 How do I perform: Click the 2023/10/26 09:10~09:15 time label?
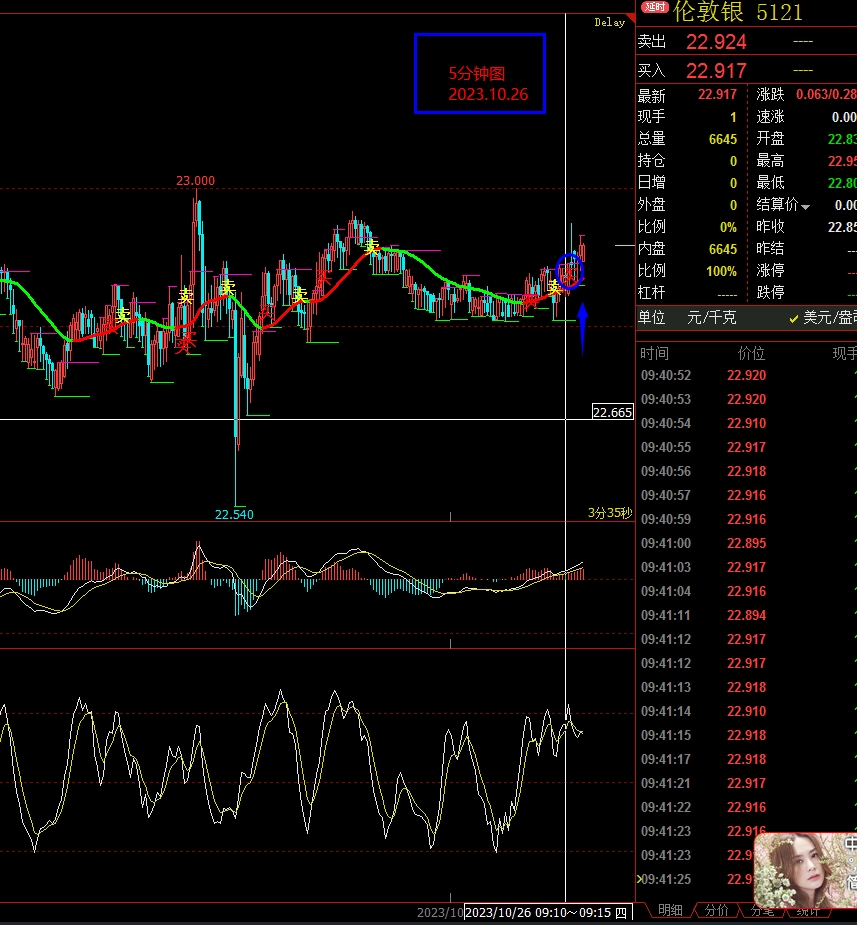click(x=548, y=913)
